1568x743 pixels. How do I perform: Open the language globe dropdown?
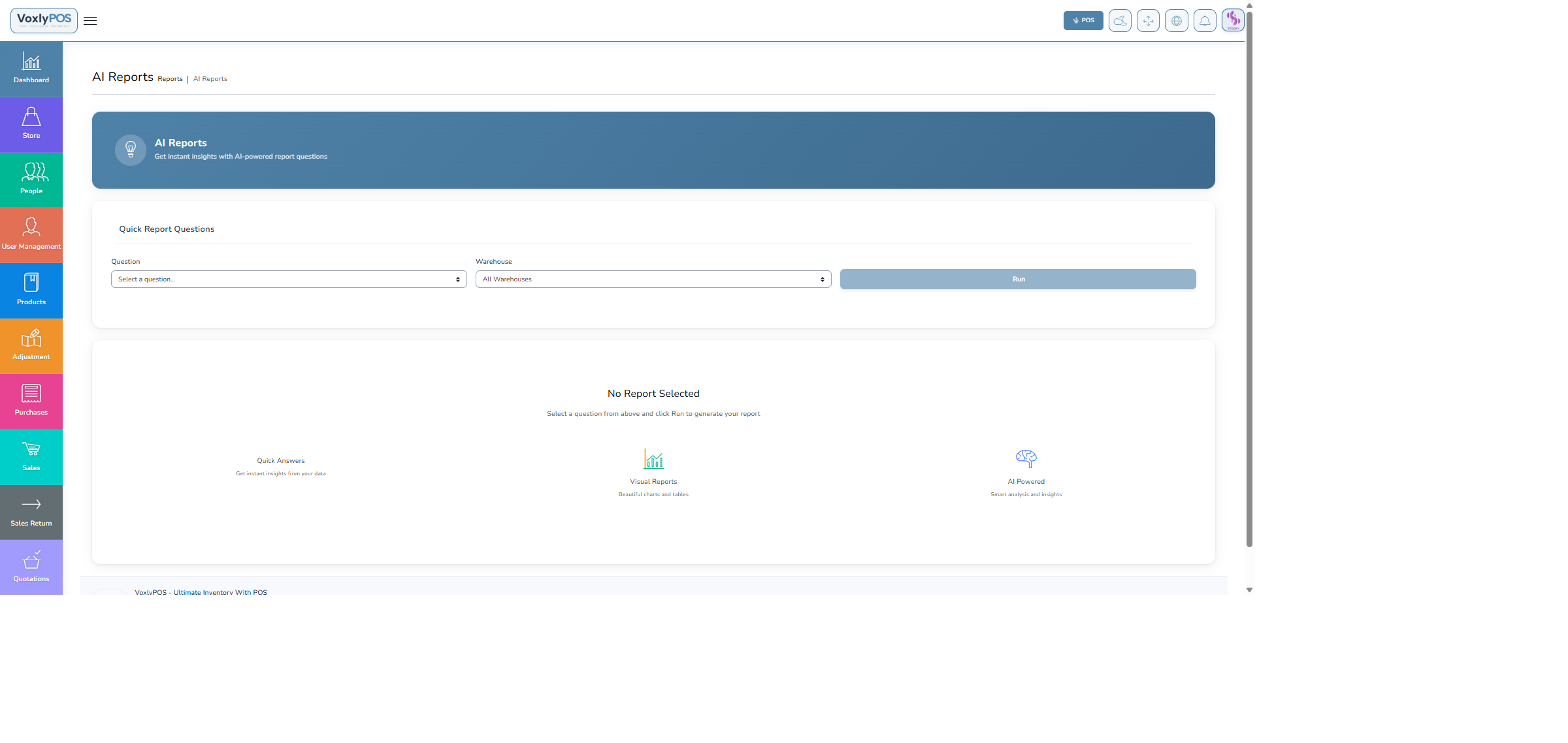tap(1177, 20)
